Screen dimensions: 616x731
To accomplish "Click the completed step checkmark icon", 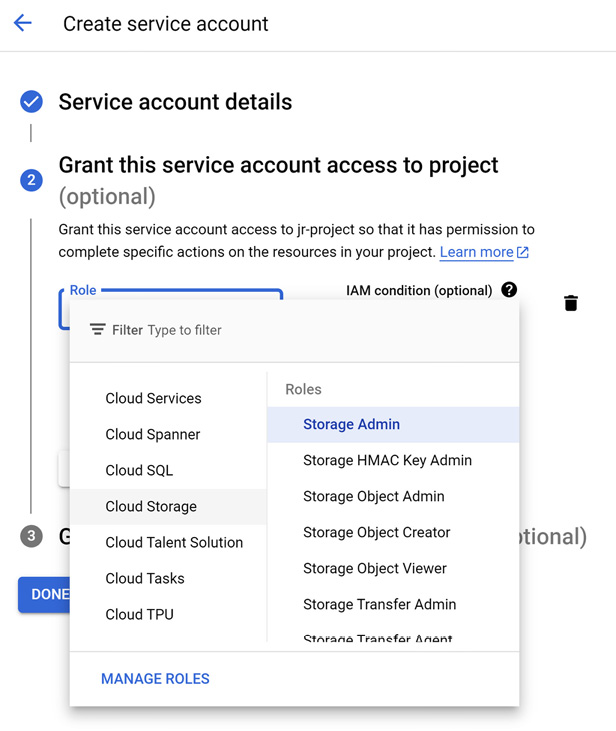I will tap(31, 102).
